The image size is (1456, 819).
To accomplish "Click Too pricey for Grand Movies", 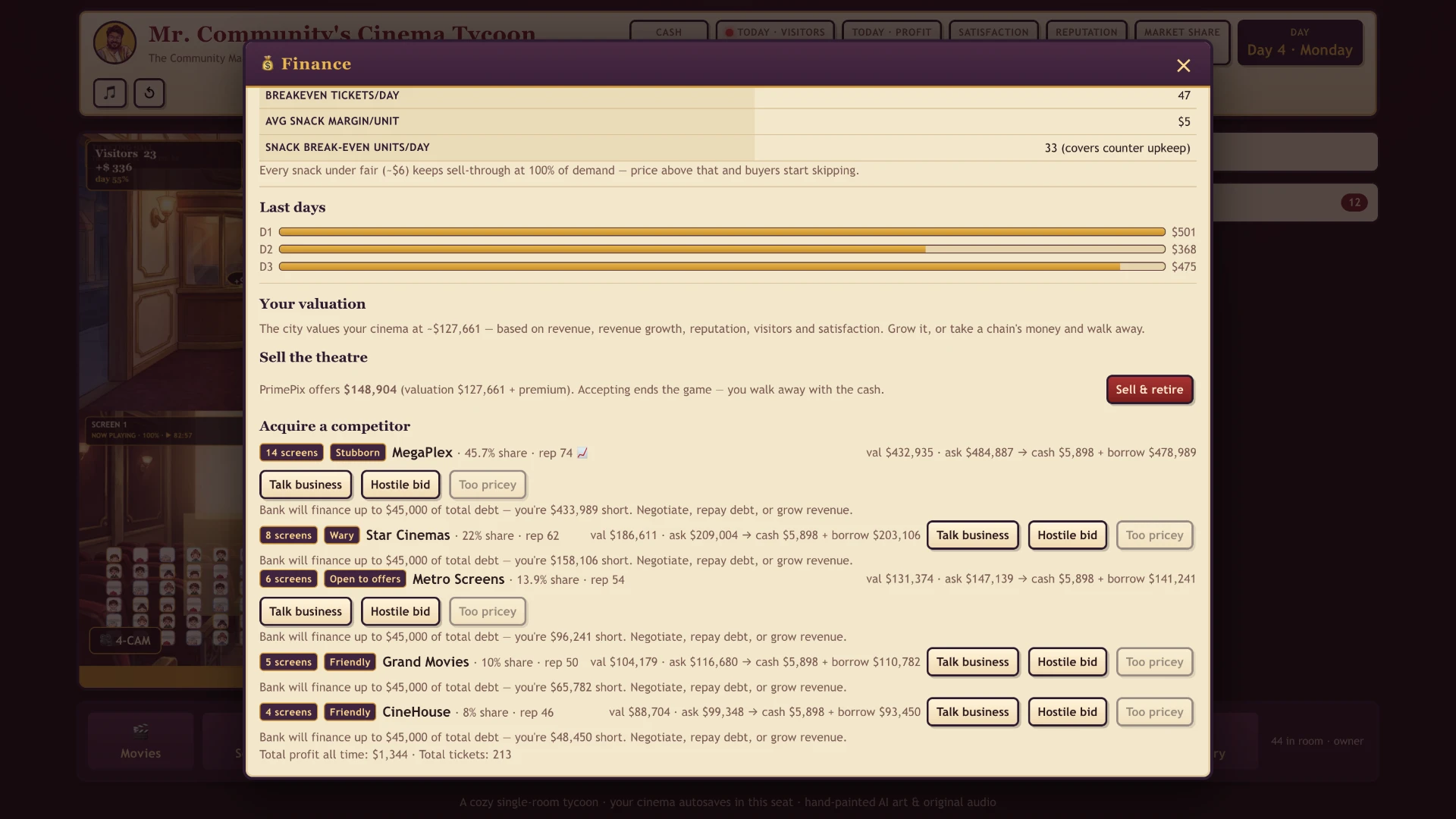I will (x=1155, y=662).
